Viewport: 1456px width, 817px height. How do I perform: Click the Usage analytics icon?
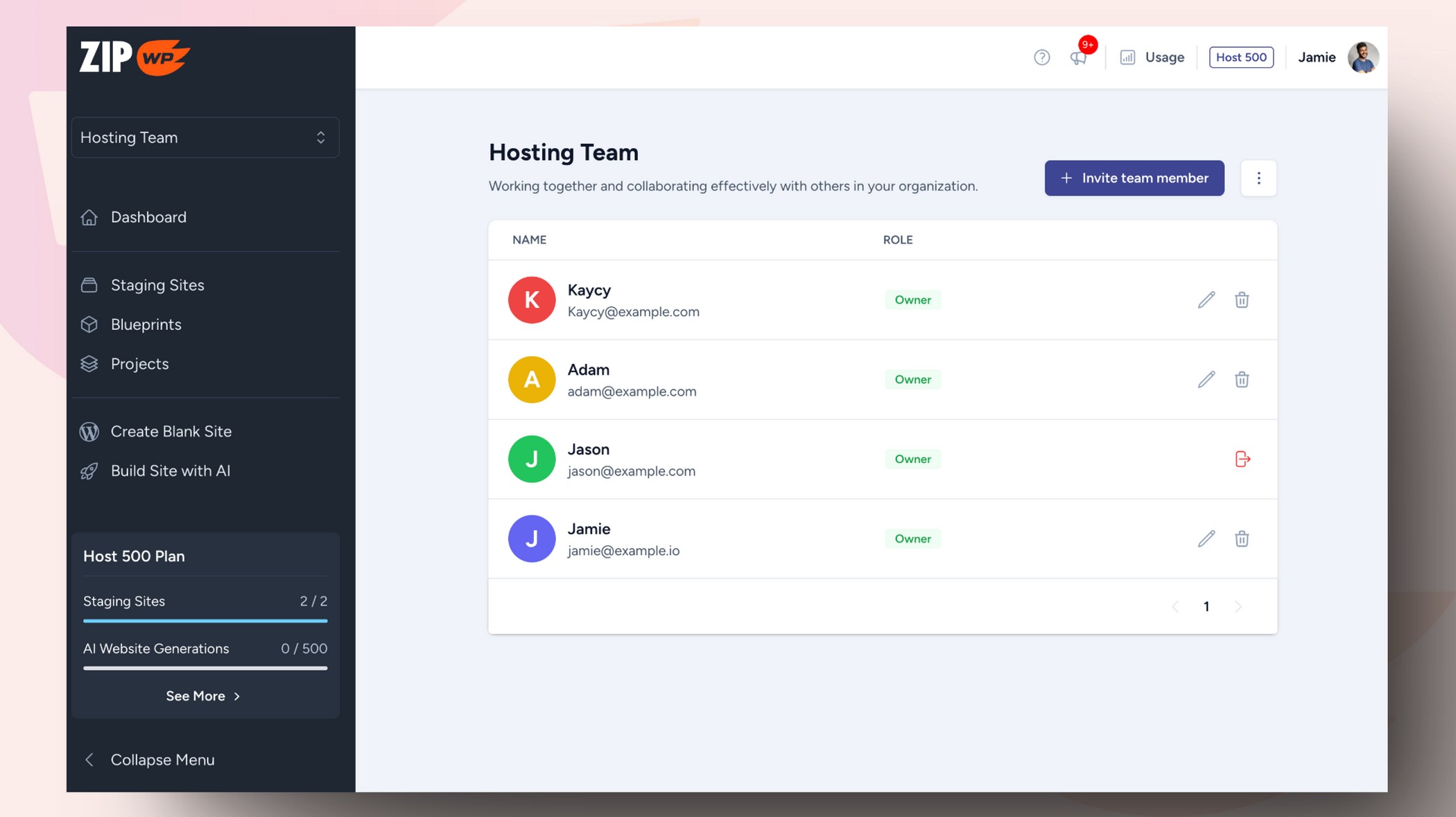[x=1127, y=57]
